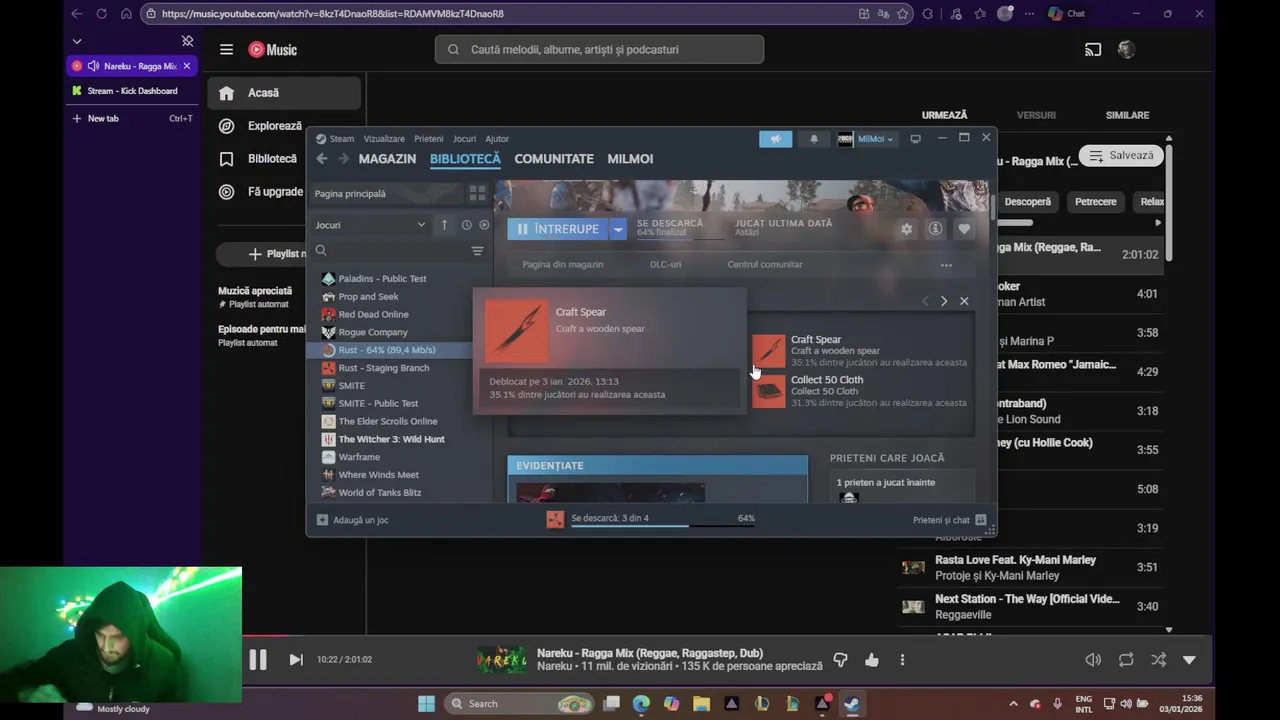Select The Witcher 3: Wild Hunt in library

coord(391,439)
